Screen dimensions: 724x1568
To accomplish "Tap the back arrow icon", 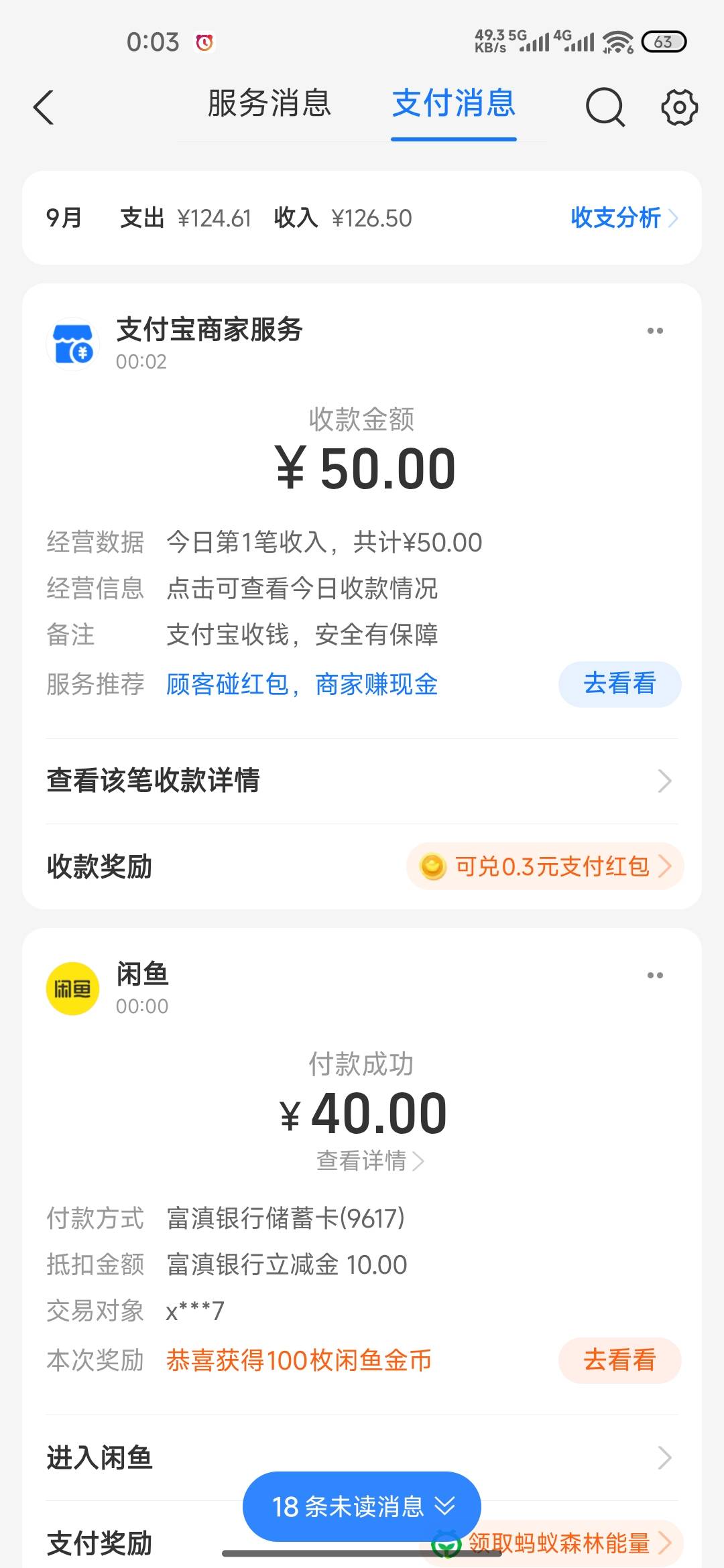I will (x=44, y=107).
